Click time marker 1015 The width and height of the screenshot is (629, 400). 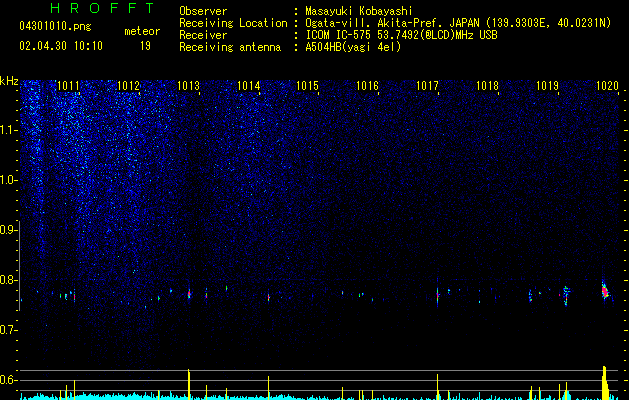pyautogui.click(x=307, y=85)
